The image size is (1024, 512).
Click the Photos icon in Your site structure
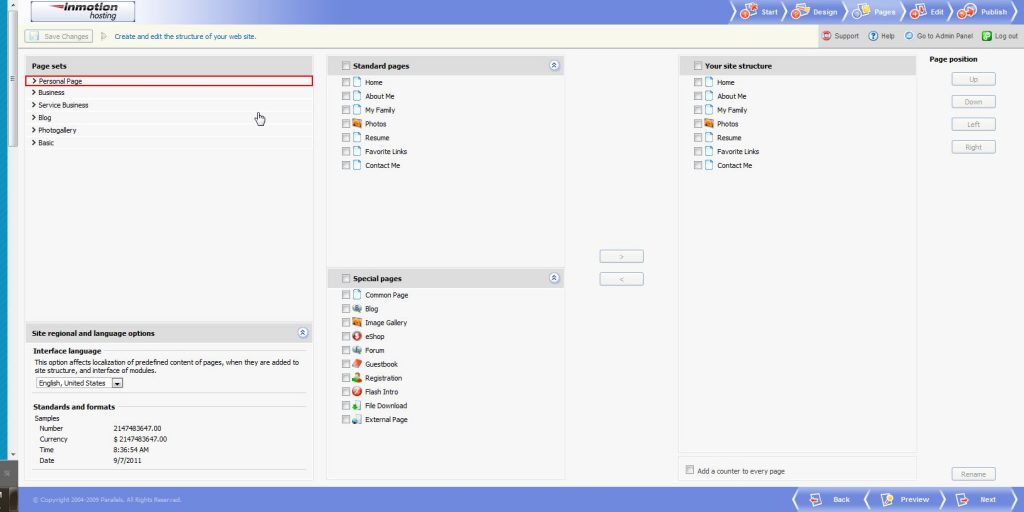coord(709,123)
